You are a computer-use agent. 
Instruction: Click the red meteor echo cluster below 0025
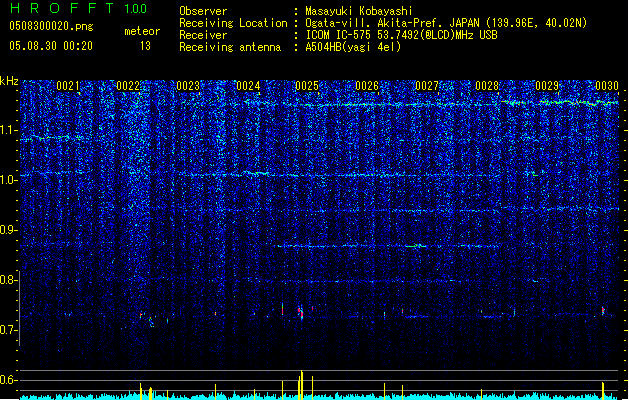coord(300,313)
